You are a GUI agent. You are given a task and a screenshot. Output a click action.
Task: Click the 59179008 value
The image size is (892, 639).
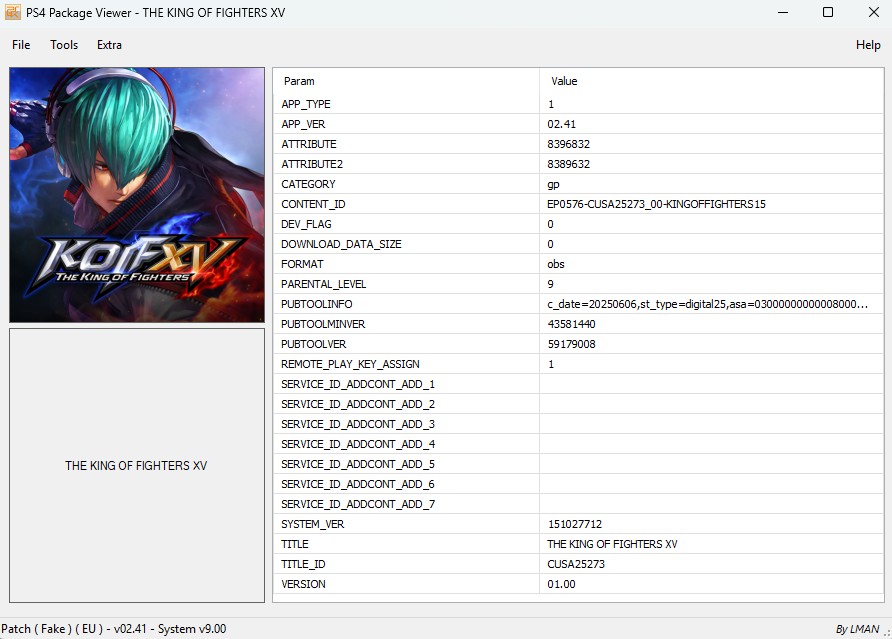[x=571, y=344]
